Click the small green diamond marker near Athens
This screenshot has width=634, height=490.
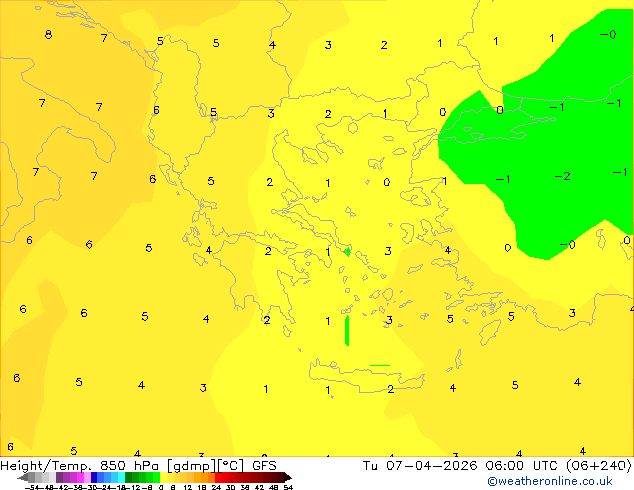(x=347, y=252)
